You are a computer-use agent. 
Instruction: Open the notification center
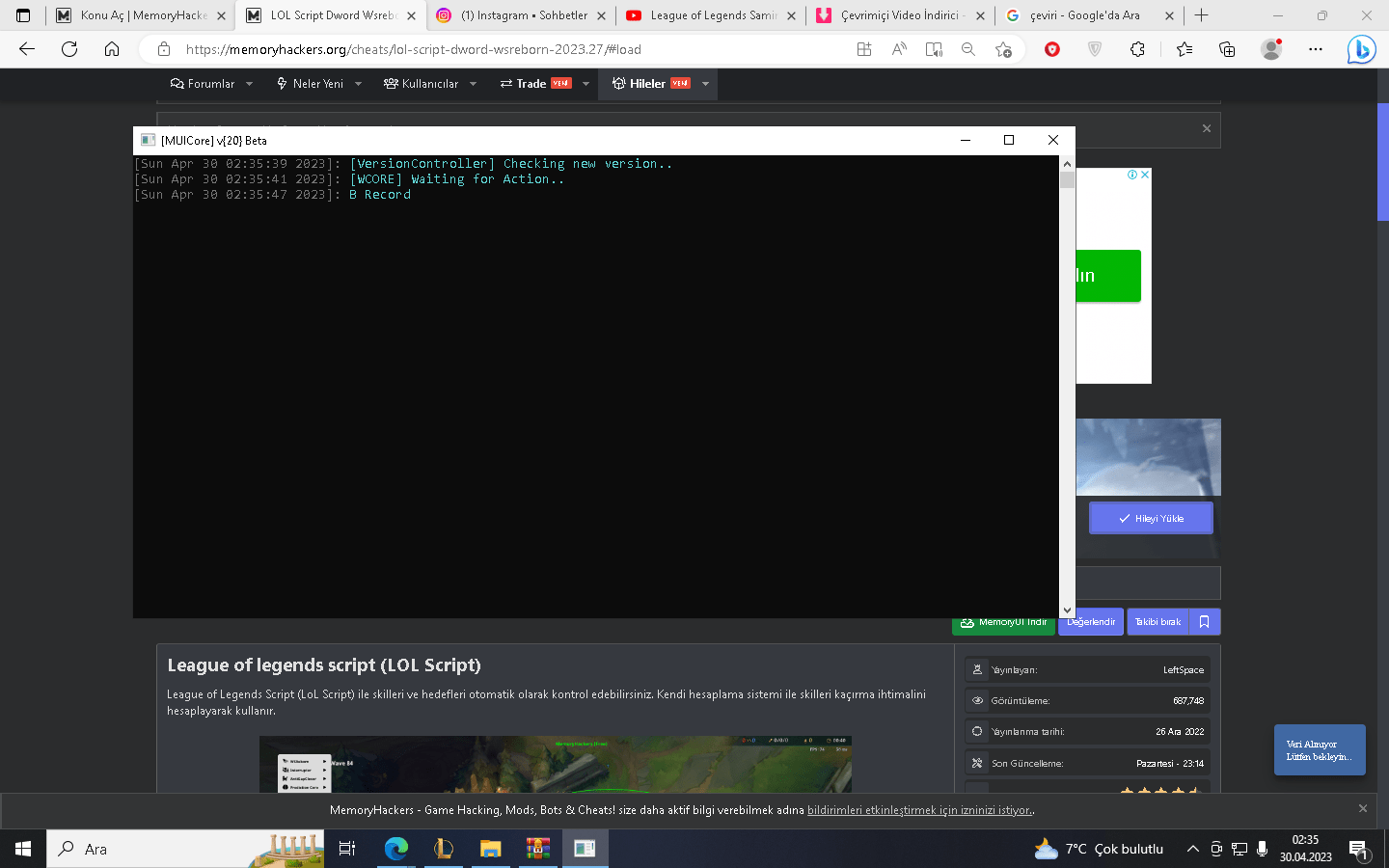pyautogui.click(x=1360, y=850)
